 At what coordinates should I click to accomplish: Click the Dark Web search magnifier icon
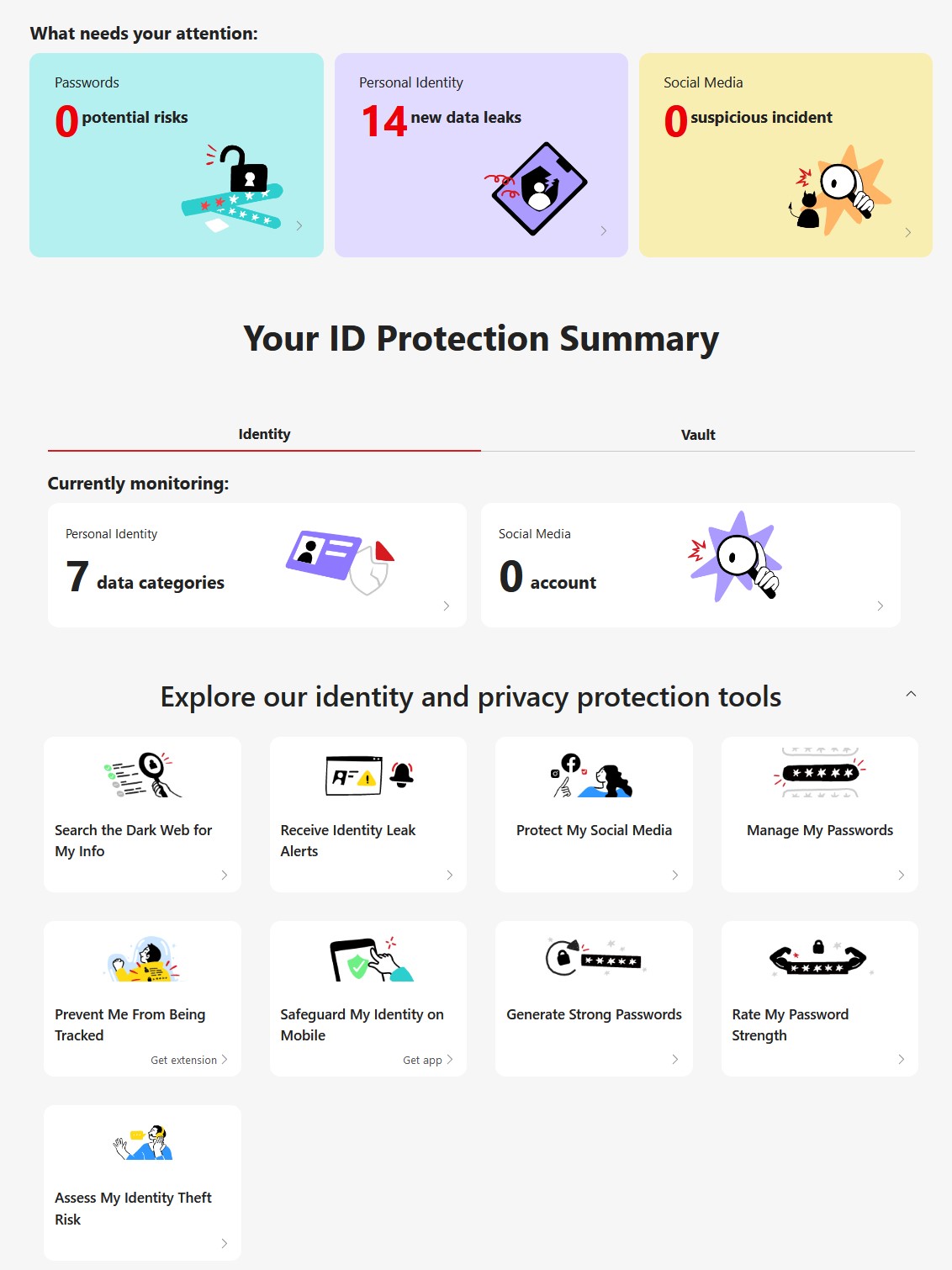142,775
